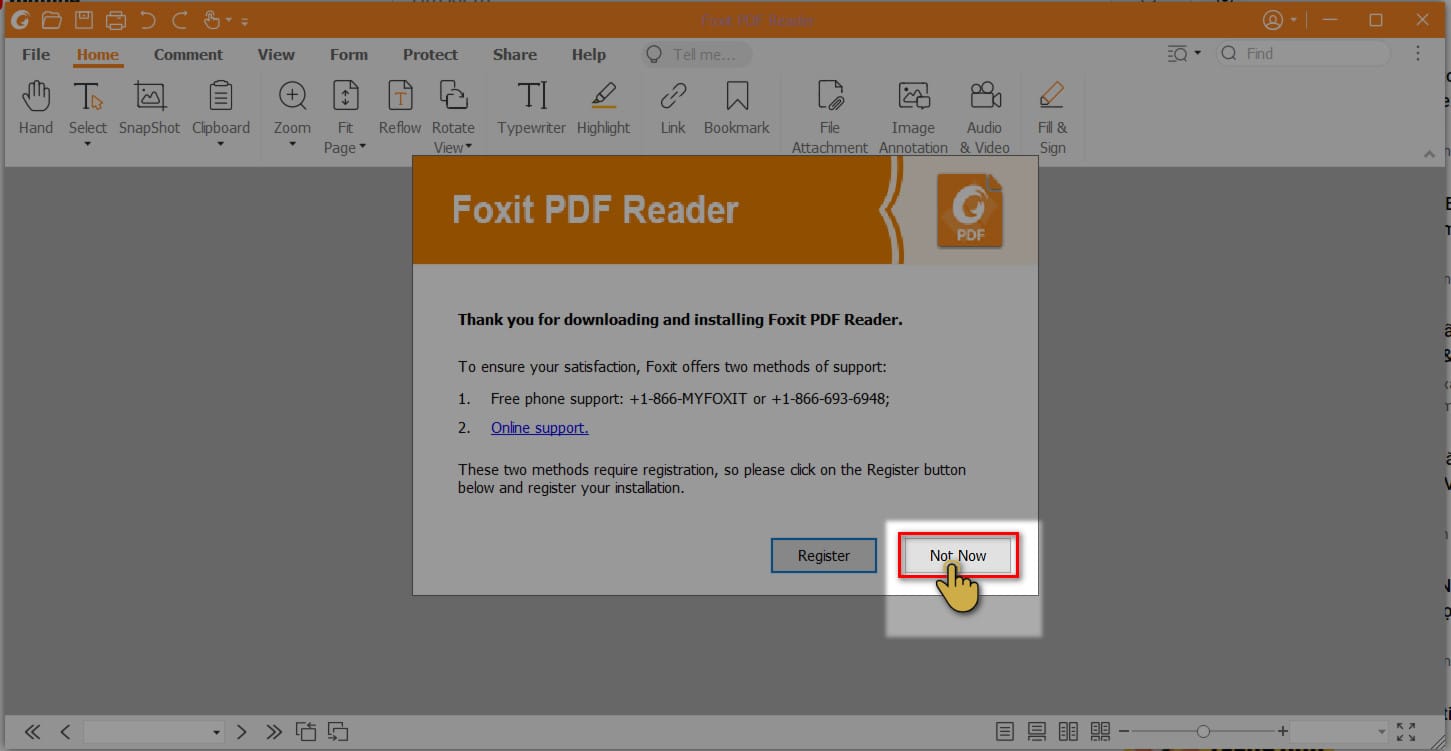Screen dimensions: 1451x751
Task: Toggle full screen mode icon in status bar
Action: (1406, 732)
